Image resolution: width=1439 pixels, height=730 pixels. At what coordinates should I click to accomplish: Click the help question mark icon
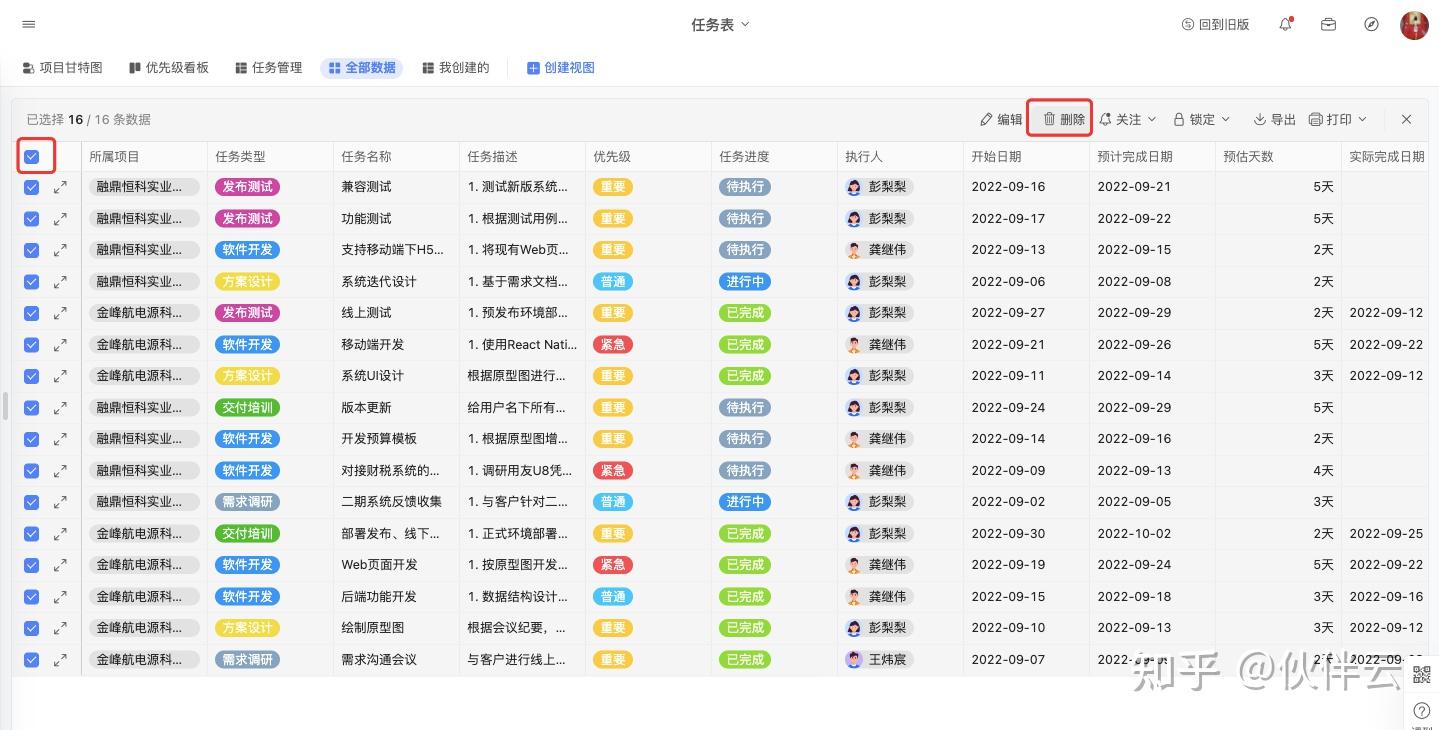(1422, 711)
